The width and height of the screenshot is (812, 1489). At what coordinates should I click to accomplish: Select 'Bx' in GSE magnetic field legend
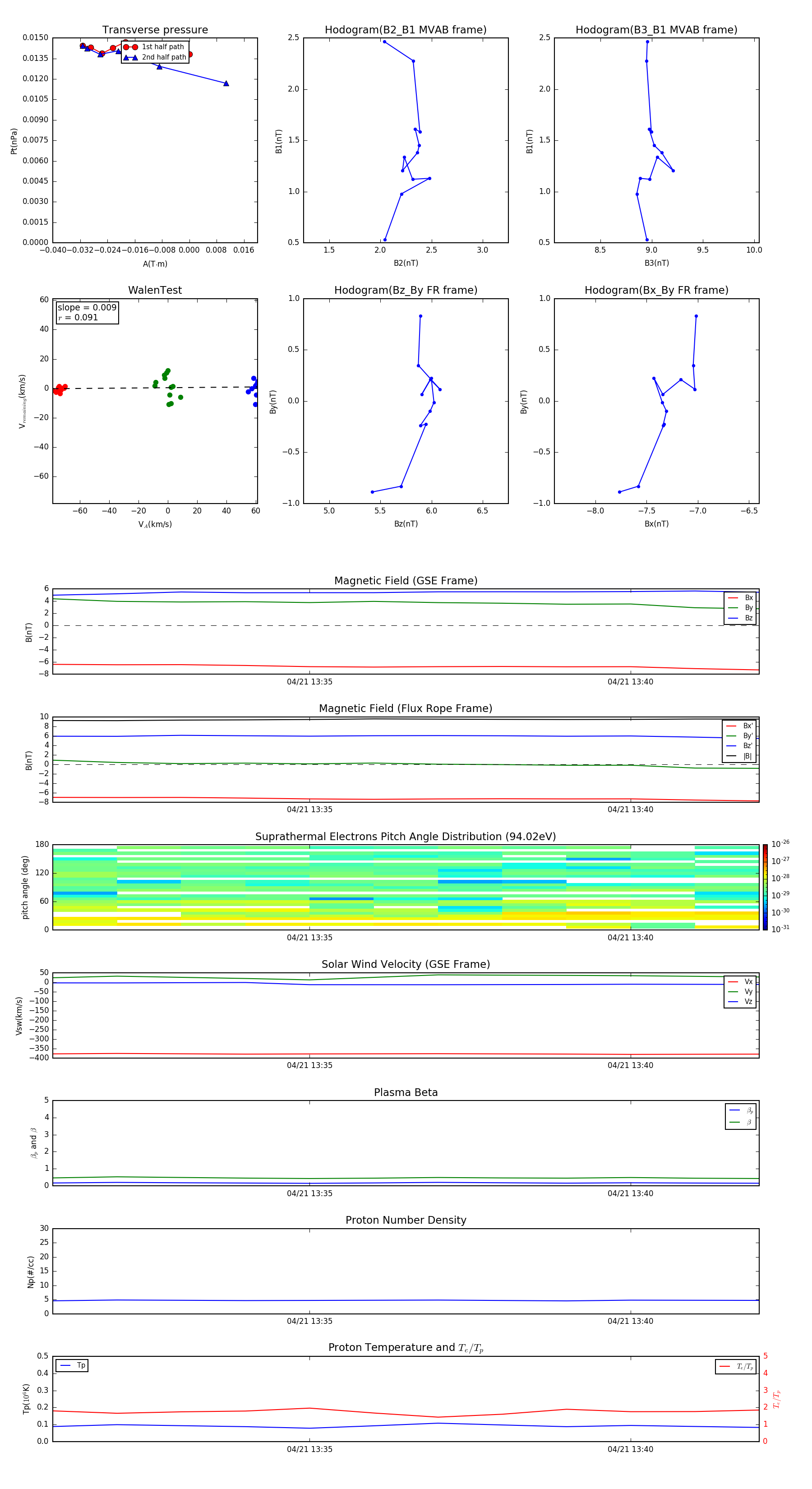[741, 598]
